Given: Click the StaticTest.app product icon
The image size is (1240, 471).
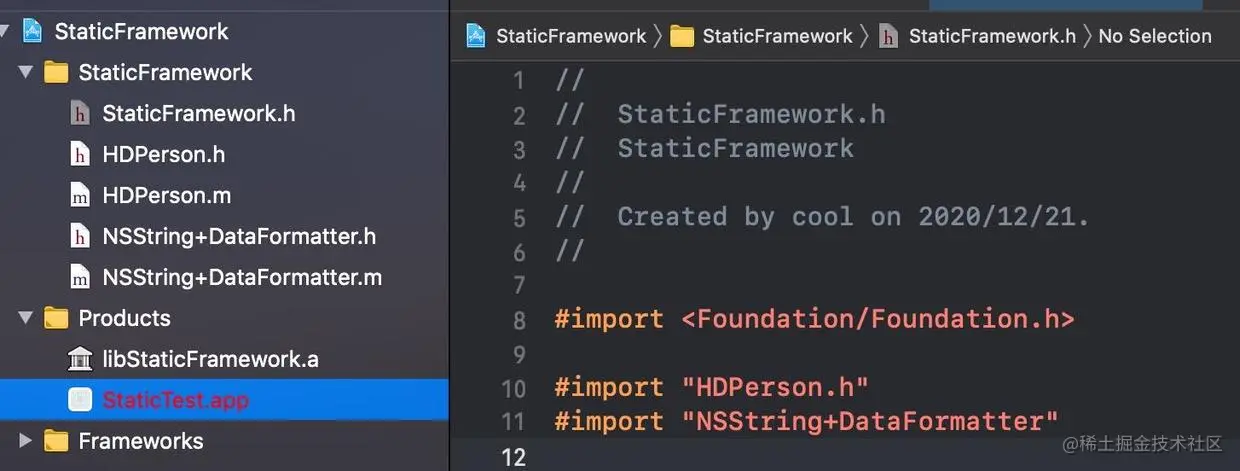Looking at the screenshot, I should tap(80, 400).
